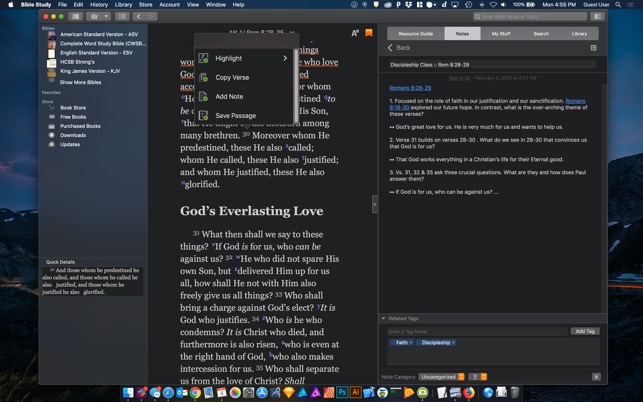Click the navigate back toolbar arrow

coord(139,17)
